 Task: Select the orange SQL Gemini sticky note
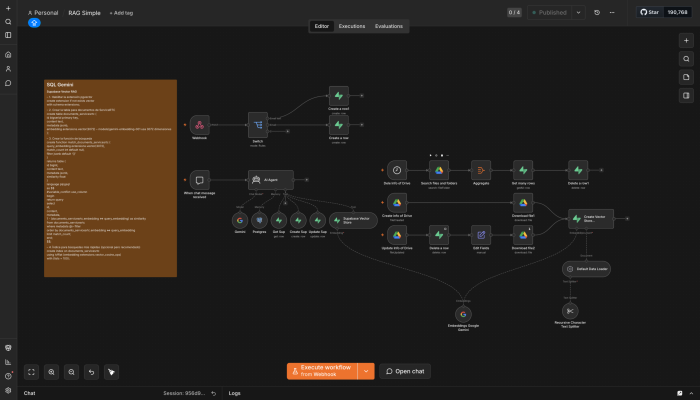pos(110,178)
